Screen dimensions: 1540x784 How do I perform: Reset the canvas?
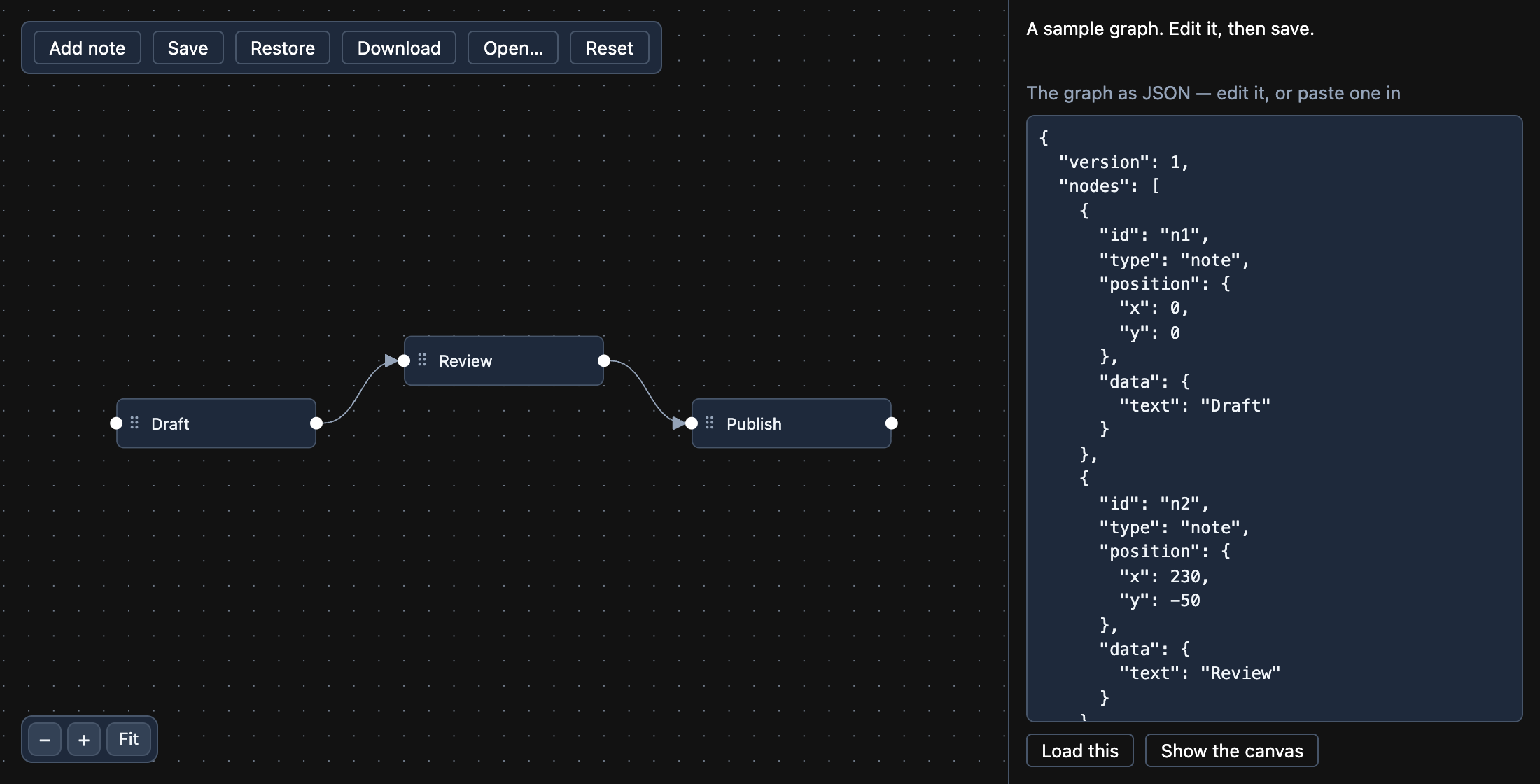pyautogui.click(x=610, y=48)
